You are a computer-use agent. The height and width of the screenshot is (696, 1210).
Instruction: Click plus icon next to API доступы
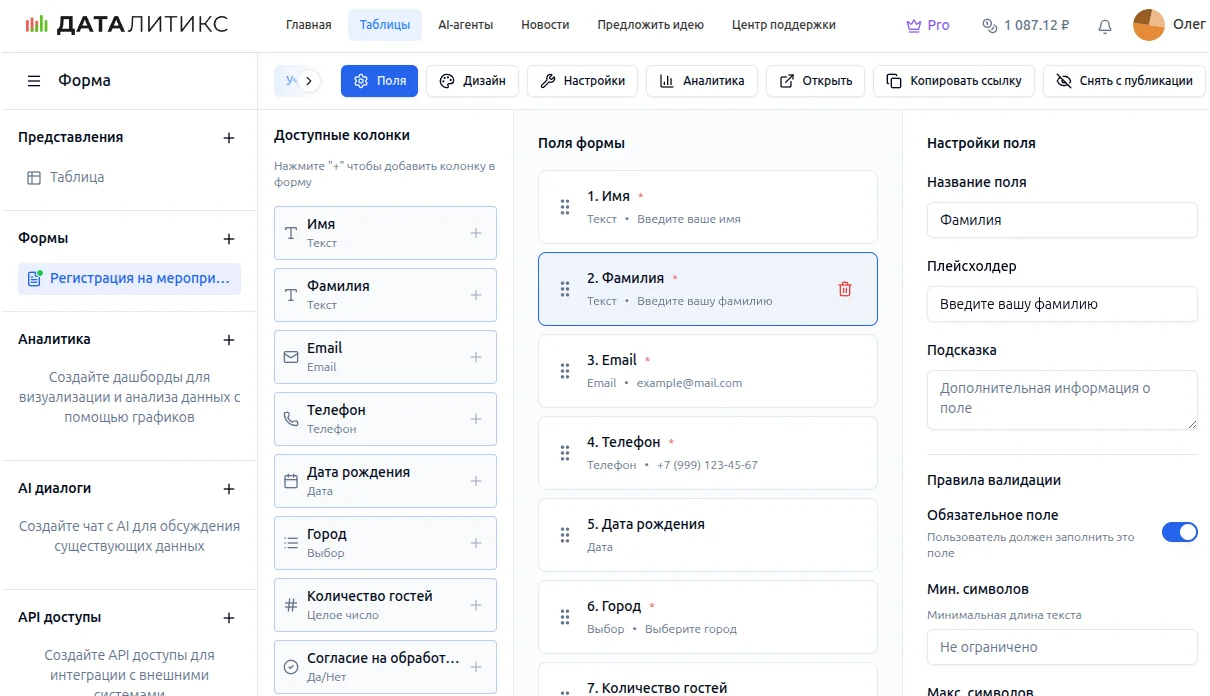point(229,618)
